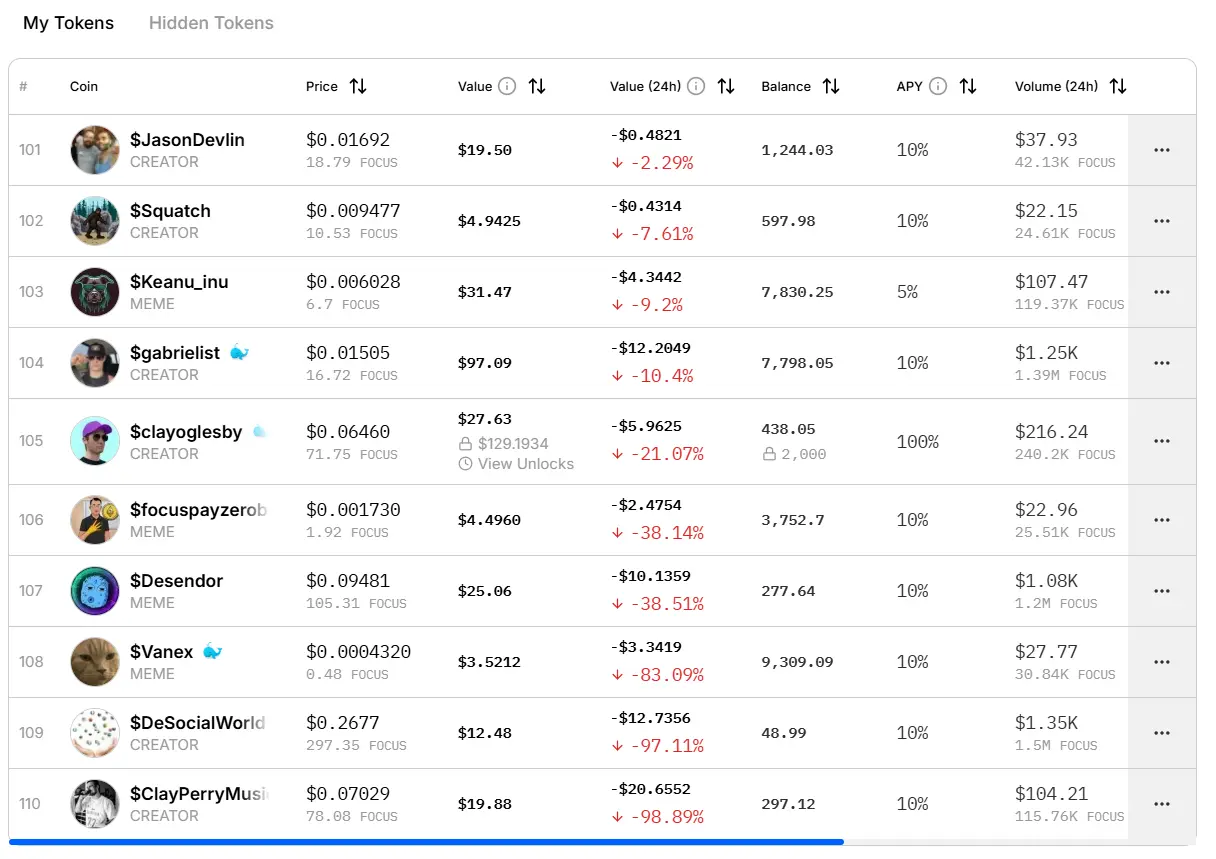Click the Value (24h) info icon
Screen dimensions: 1216x859
(x=696, y=86)
